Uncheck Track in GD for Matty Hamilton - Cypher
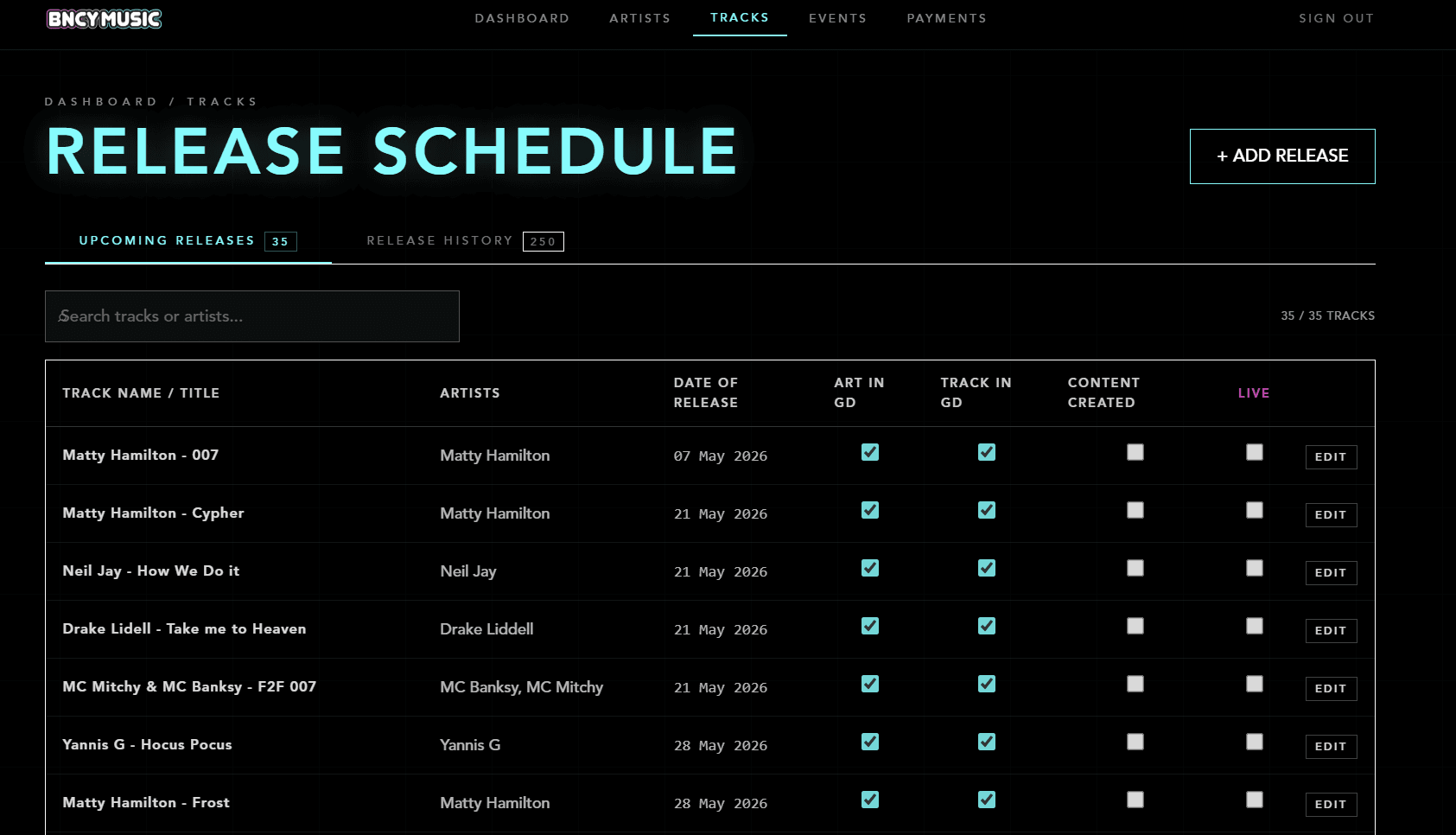The width and height of the screenshot is (1456, 835). point(987,510)
